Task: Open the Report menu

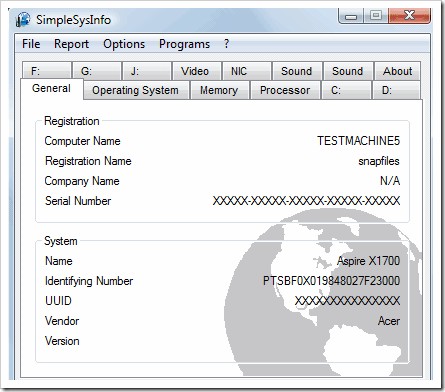Action: pyautogui.click(x=71, y=44)
